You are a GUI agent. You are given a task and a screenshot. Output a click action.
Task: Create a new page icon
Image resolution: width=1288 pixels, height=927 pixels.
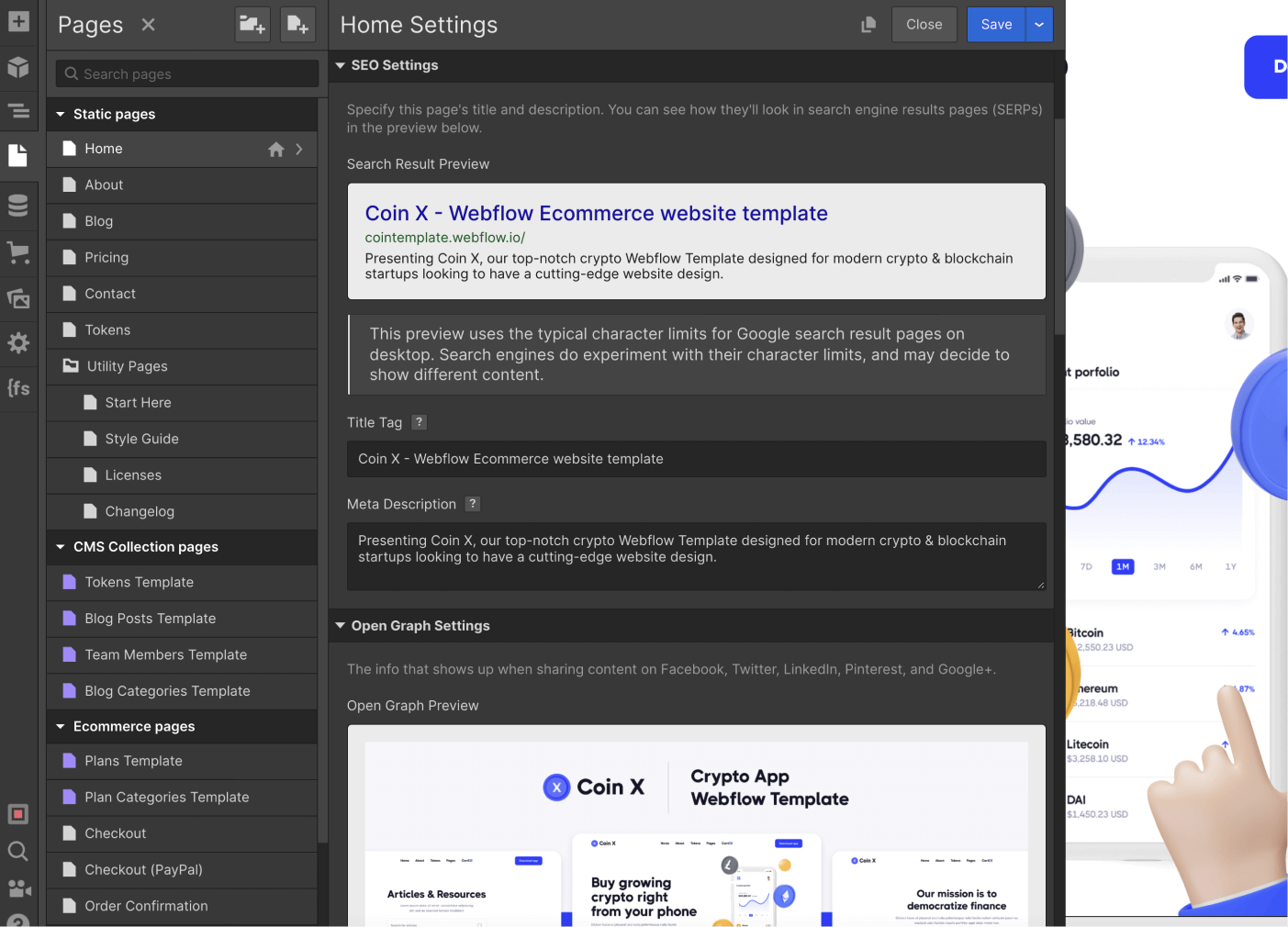click(x=297, y=25)
